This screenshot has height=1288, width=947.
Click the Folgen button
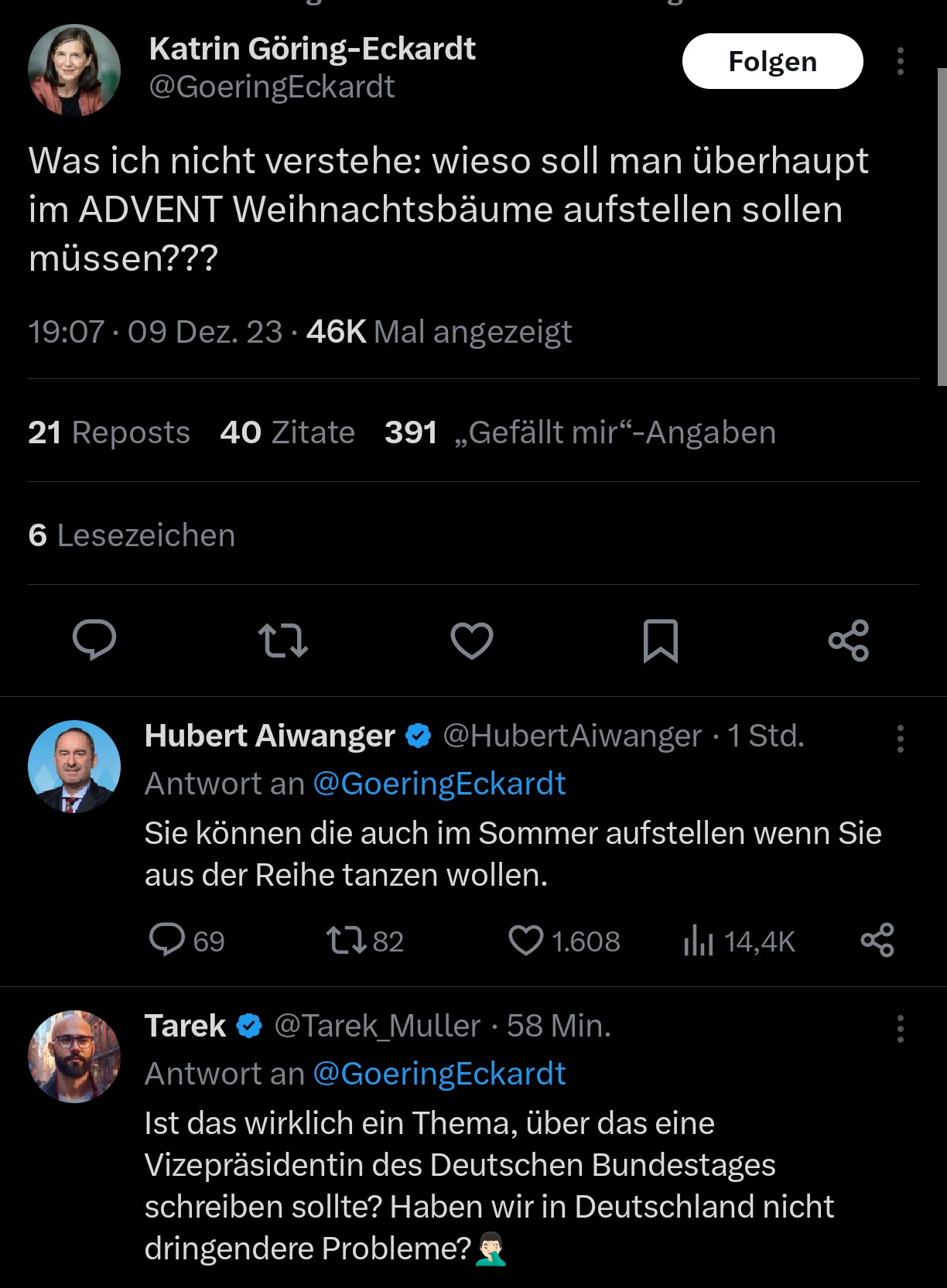tap(772, 61)
